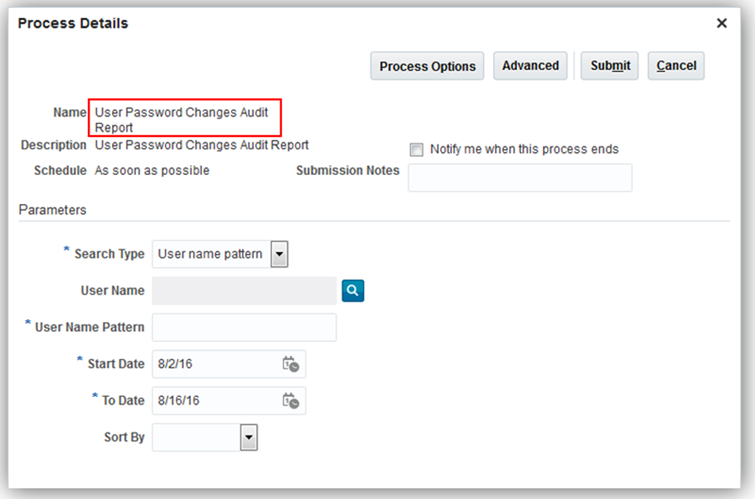
Task: Click the greyed-out User Name field
Action: pos(244,291)
